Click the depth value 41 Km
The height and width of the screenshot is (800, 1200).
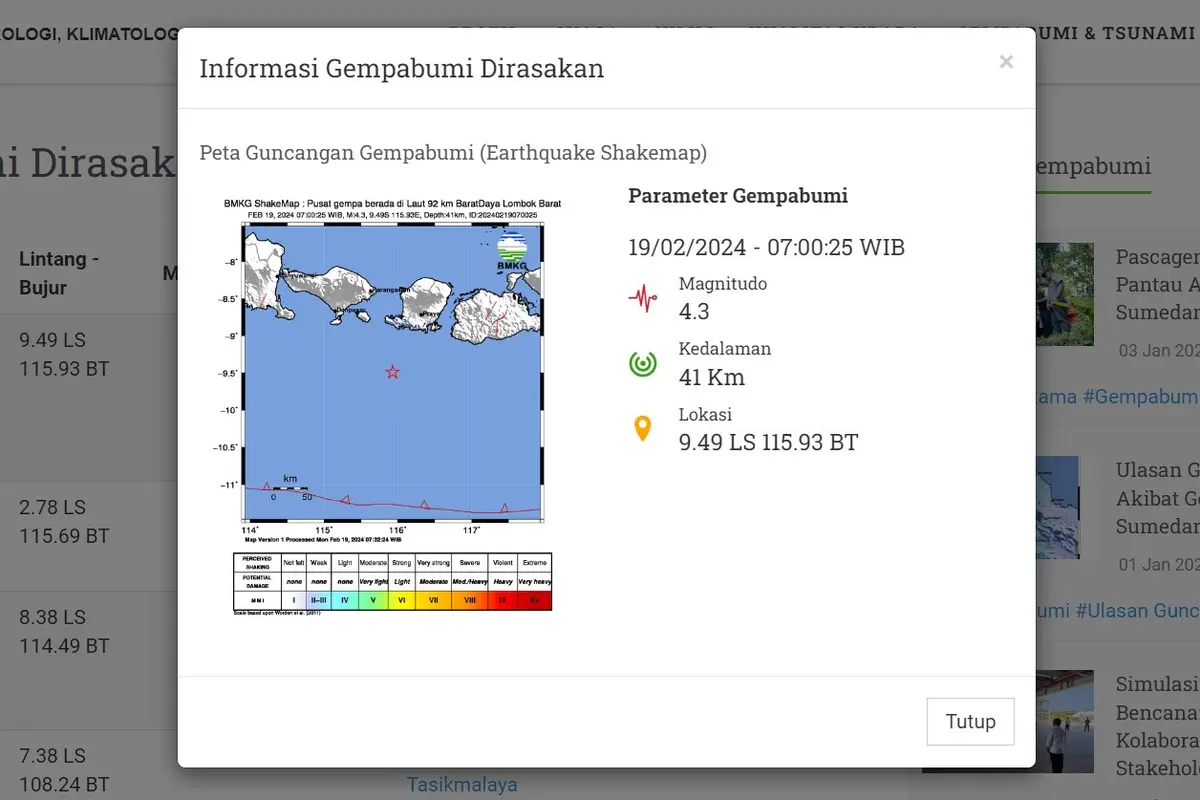[x=712, y=377]
